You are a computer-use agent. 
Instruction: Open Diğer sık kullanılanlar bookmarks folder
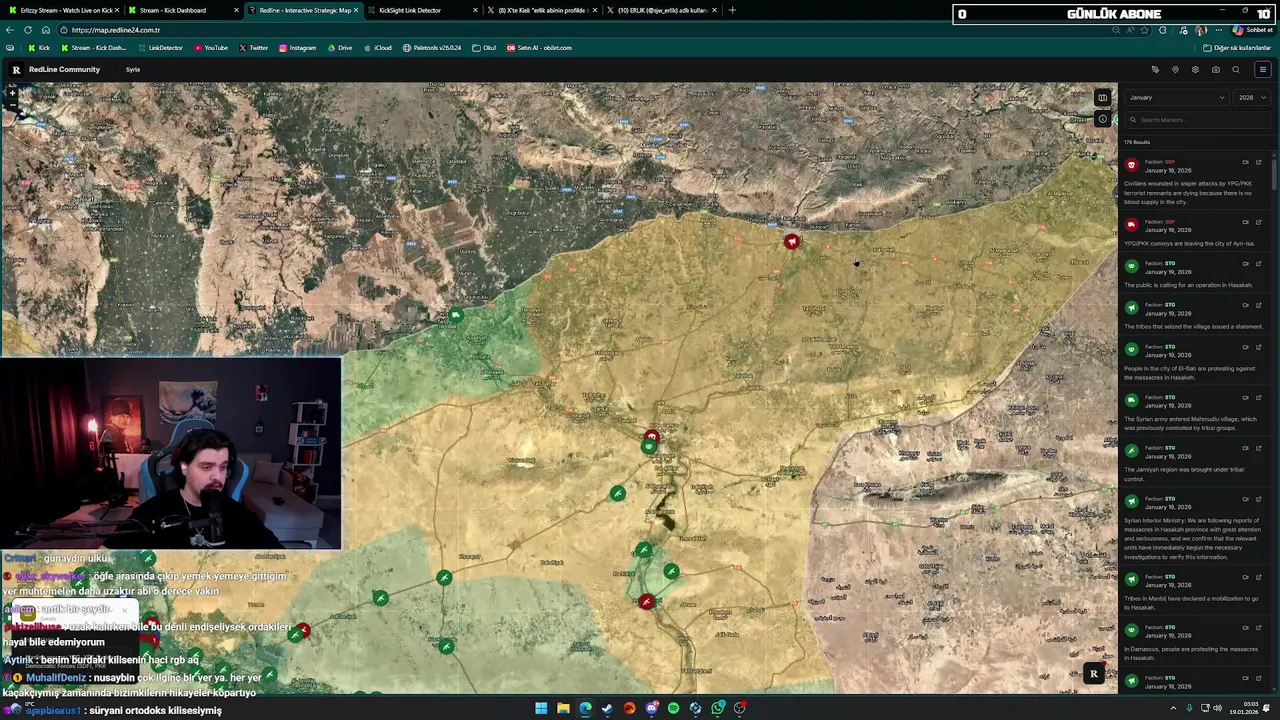click(1237, 48)
